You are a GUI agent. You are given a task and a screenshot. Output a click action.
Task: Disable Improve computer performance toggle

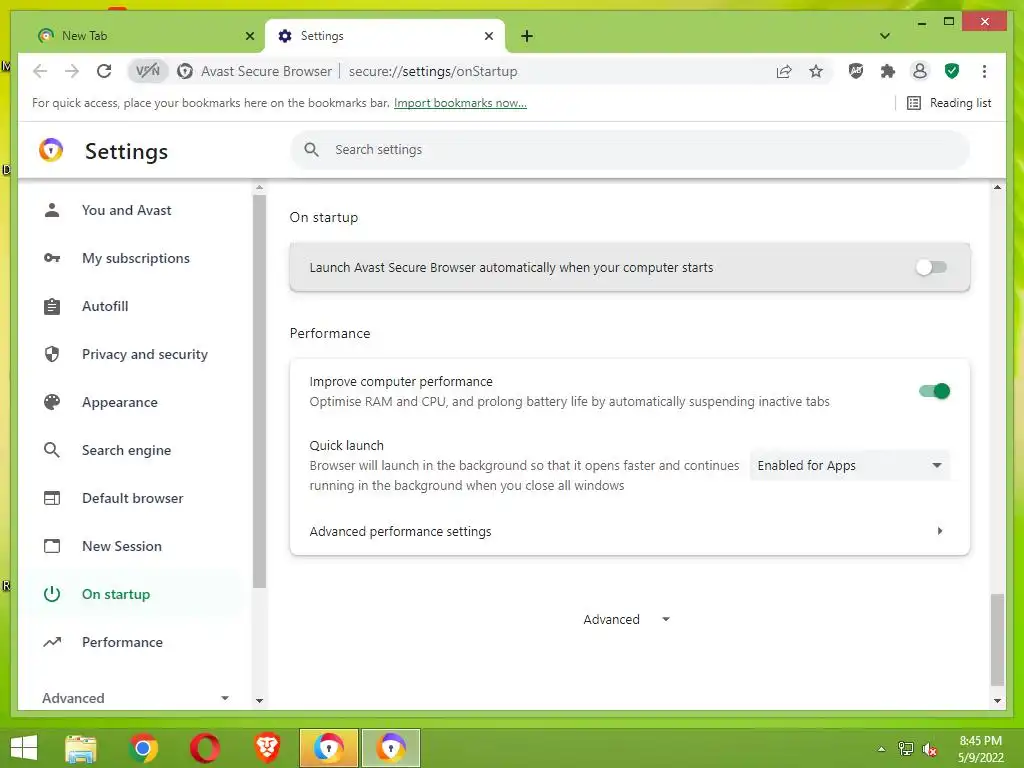point(934,391)
